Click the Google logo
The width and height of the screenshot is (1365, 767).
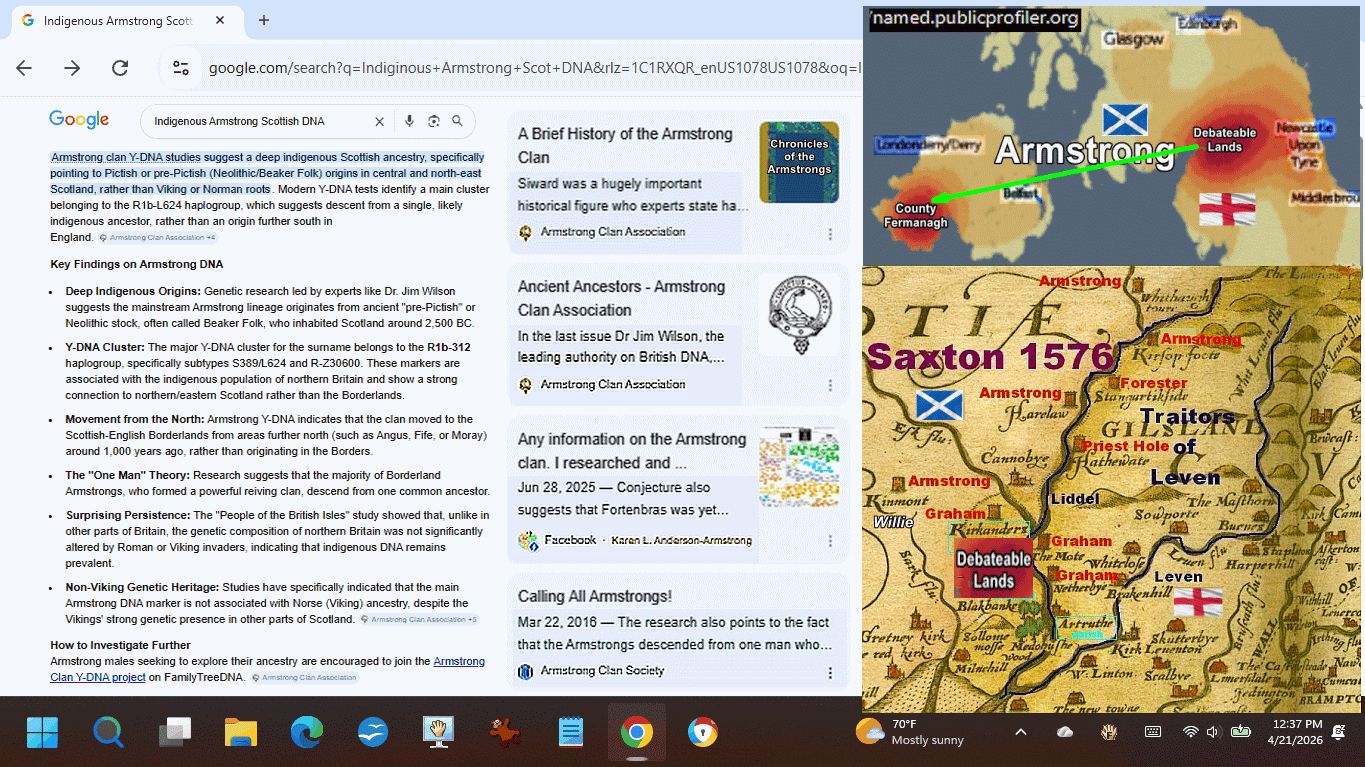pyautogui.click(x=79, y=120)
